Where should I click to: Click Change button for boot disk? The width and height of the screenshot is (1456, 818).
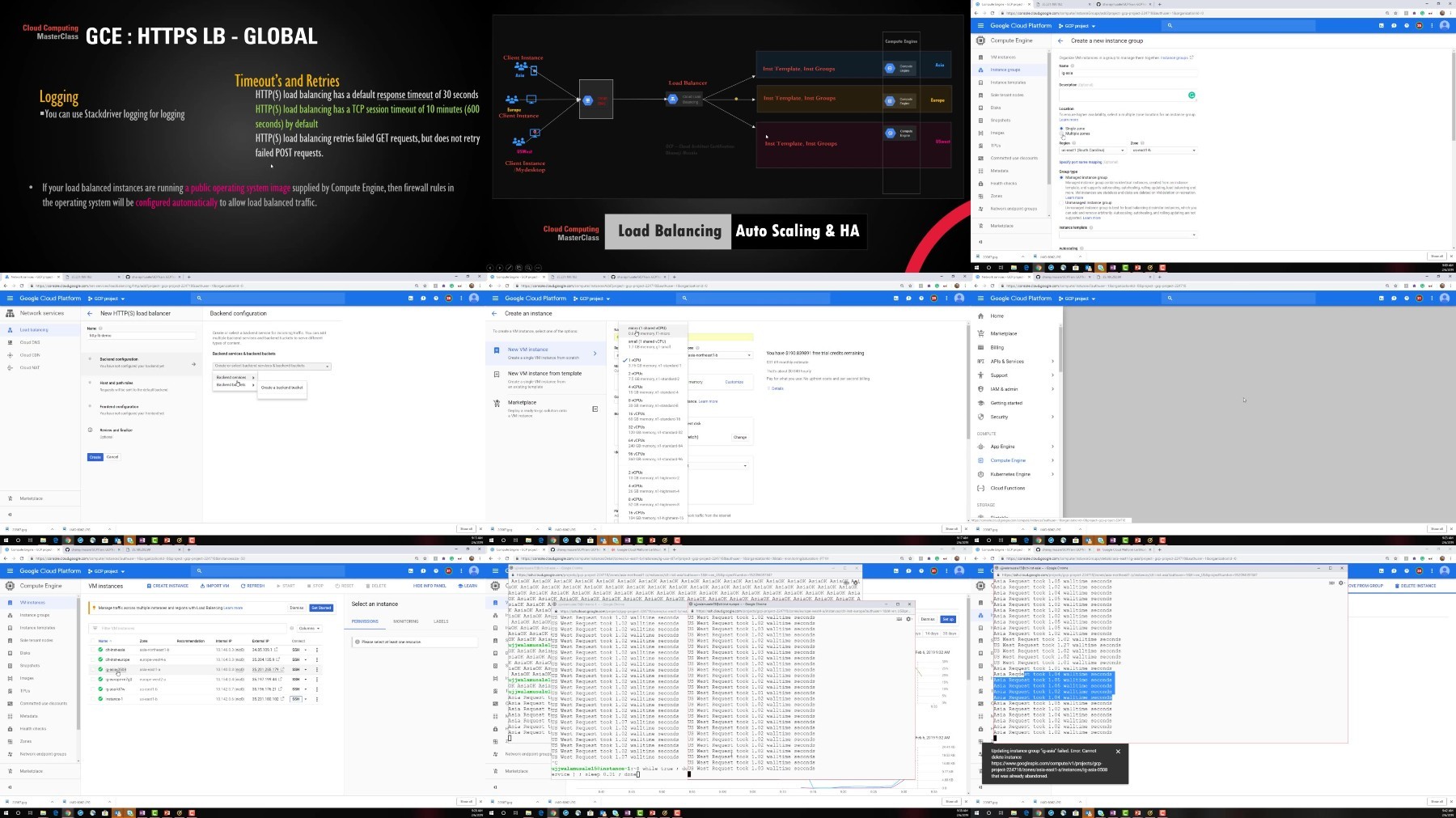(740, 437)
